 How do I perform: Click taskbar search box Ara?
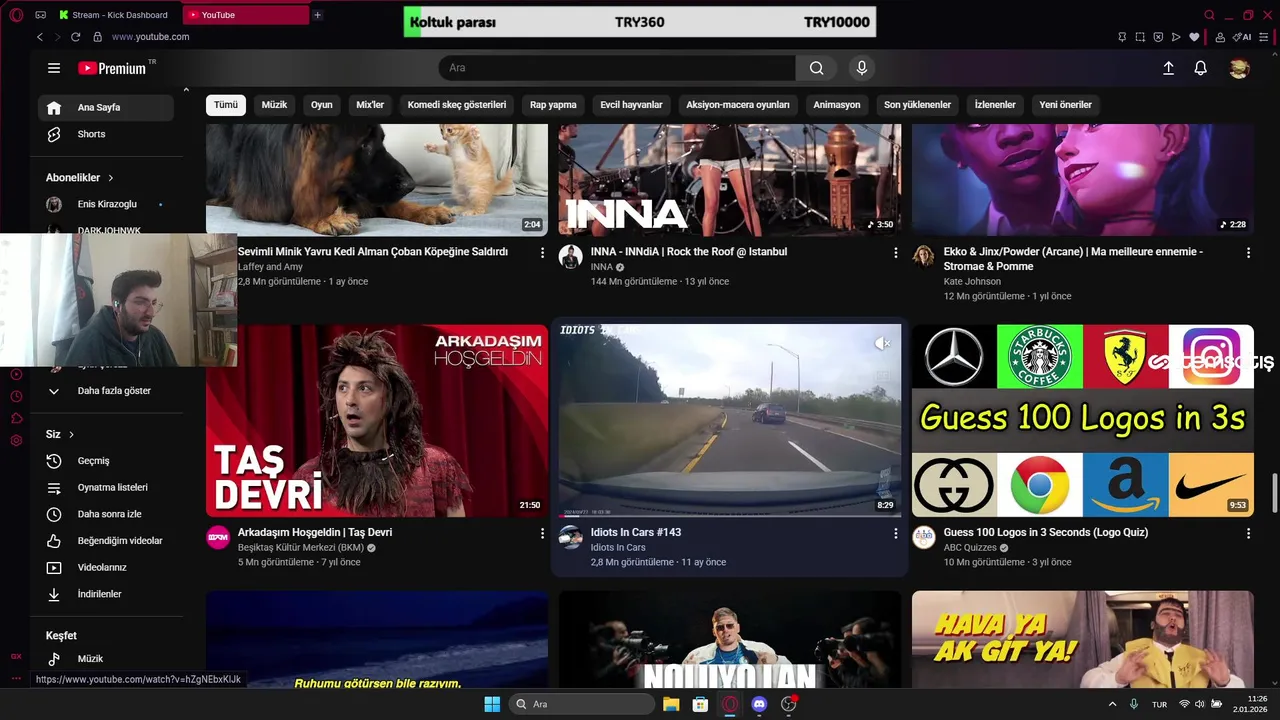pos(582,704)
